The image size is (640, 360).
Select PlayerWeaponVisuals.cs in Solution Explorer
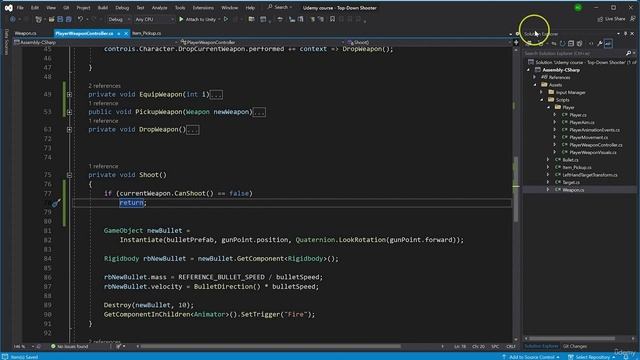tap(593, 153)
